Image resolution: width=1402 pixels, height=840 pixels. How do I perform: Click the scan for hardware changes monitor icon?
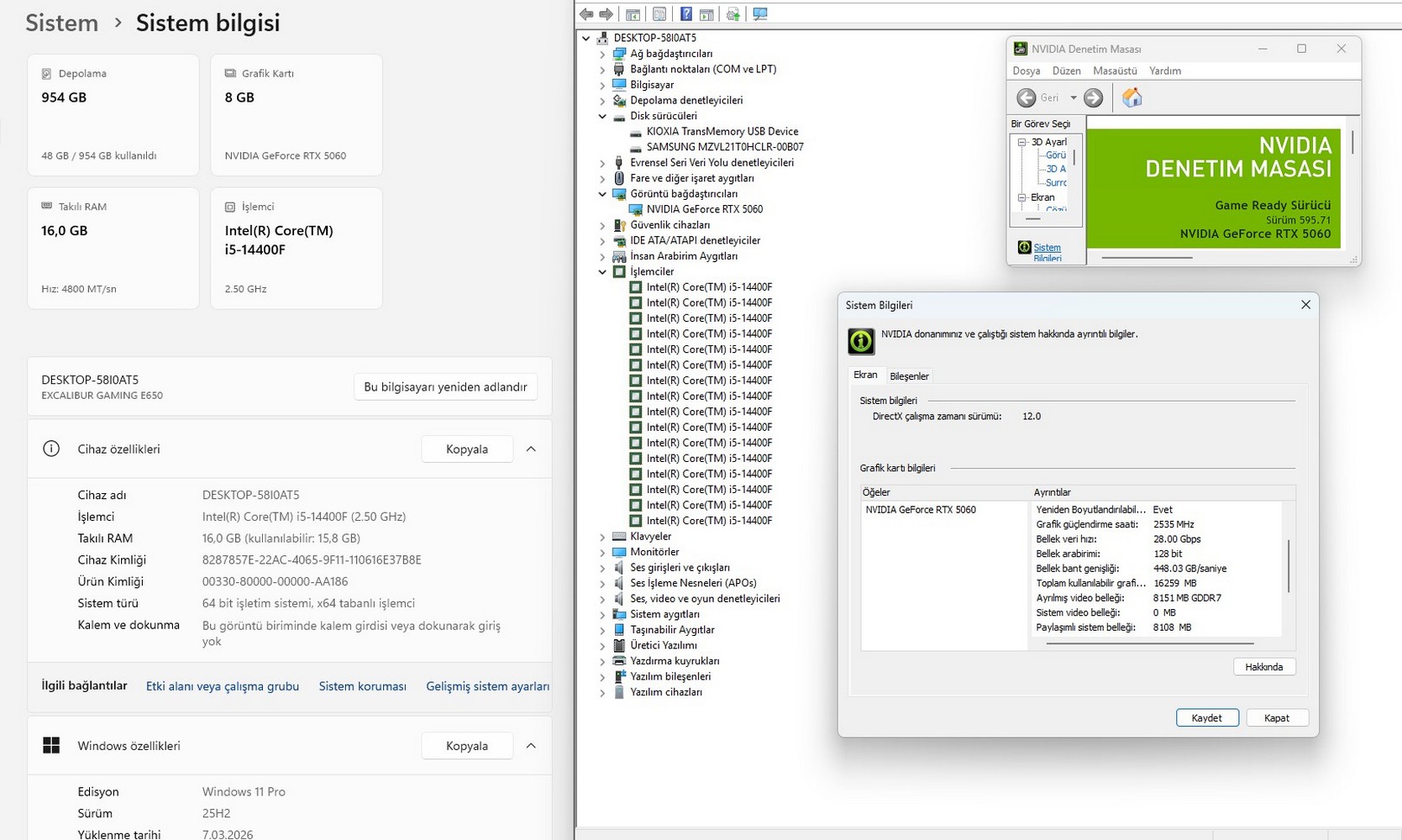760,14
